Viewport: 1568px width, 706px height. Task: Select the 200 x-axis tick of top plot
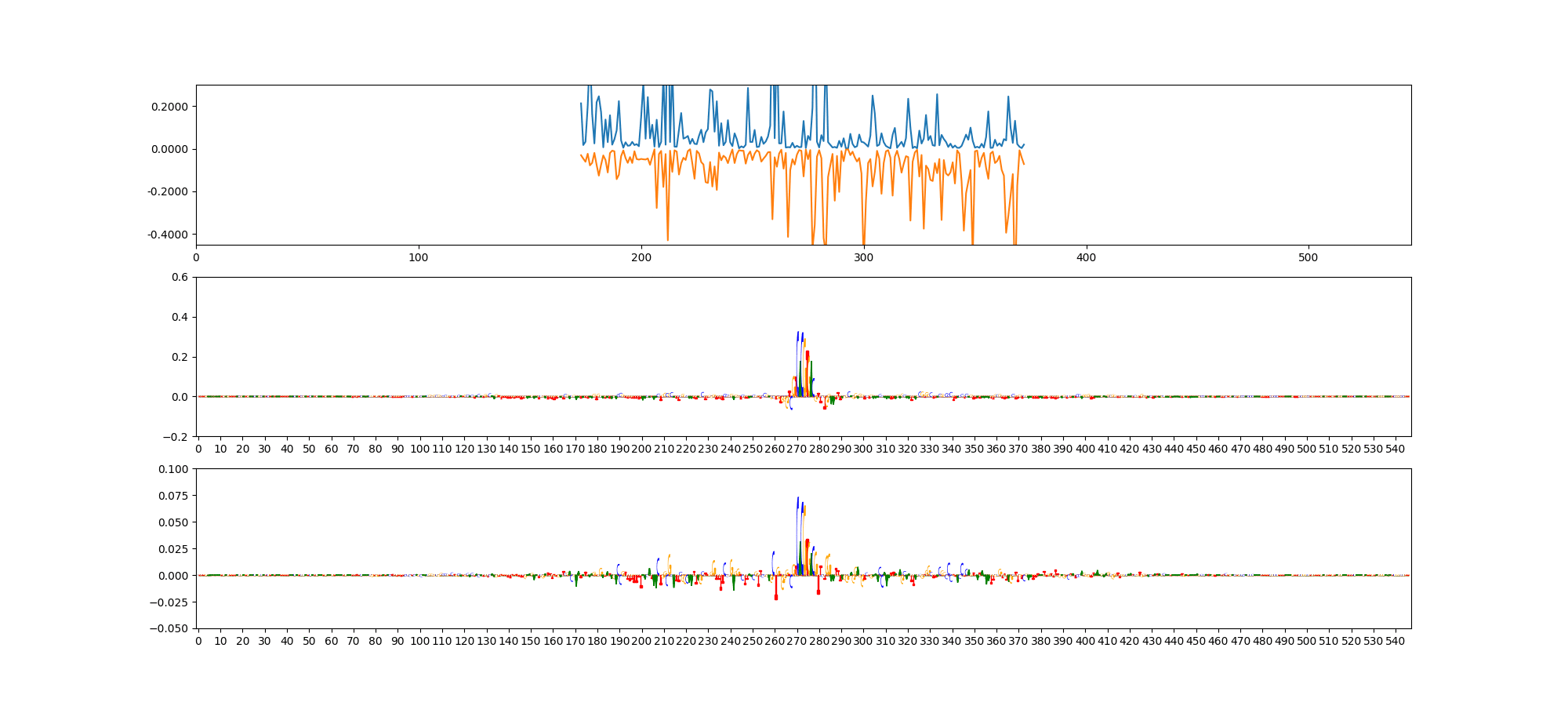[x=641, y=257]
